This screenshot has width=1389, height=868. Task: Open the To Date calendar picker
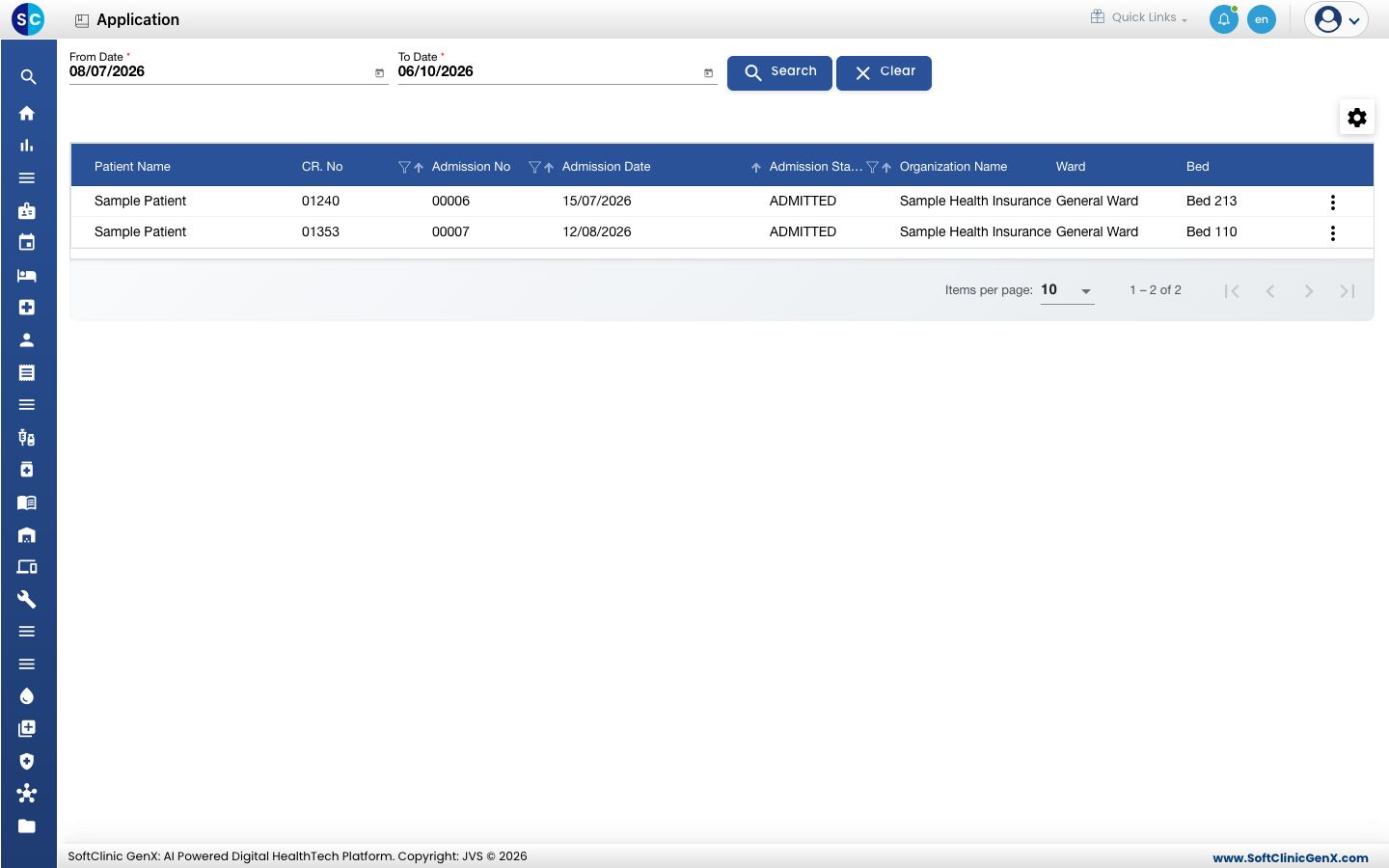tap(708, 73)
